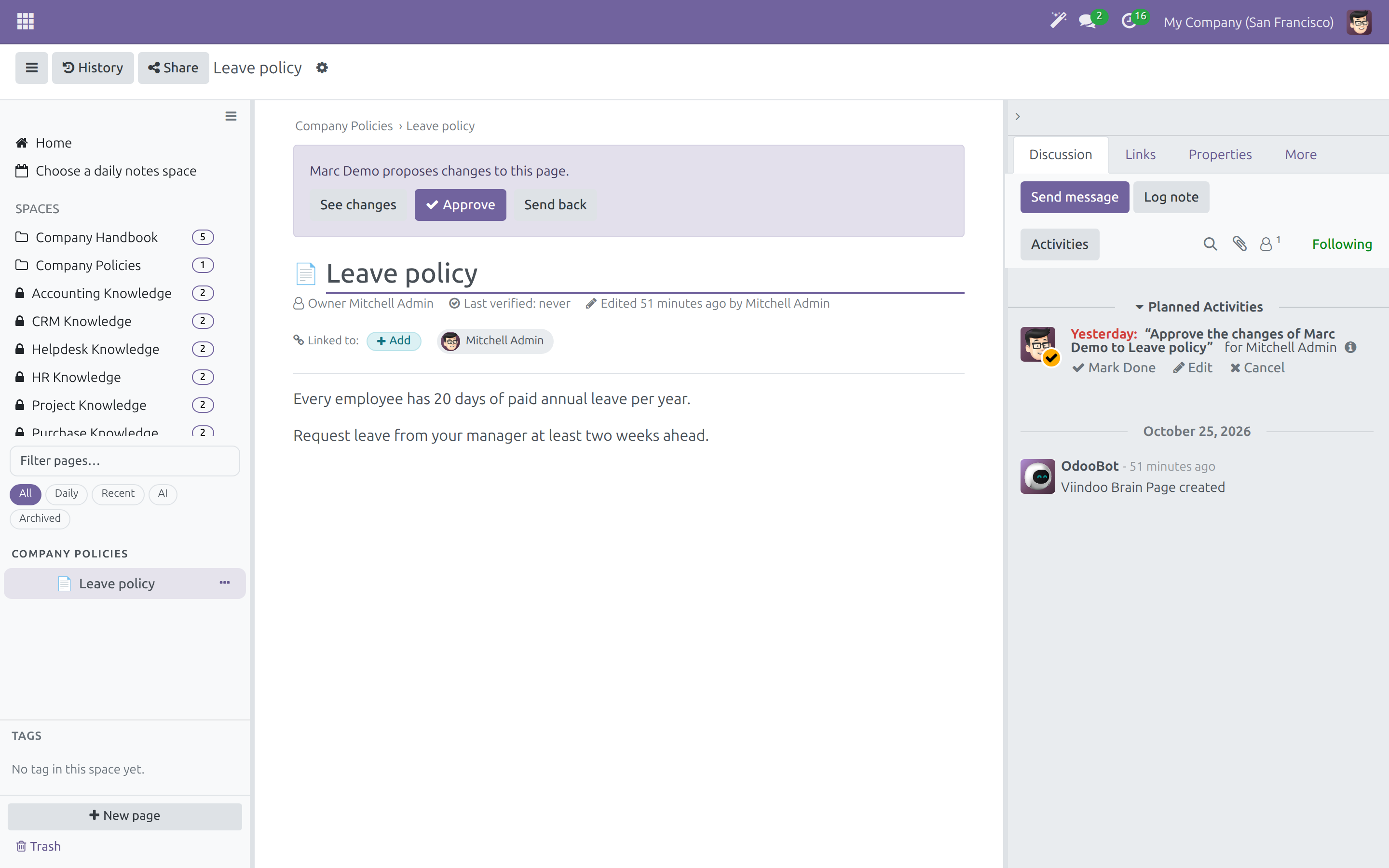The image size is (1389, 868).
Task: Open the gear settings next to Leave policy title
Action: tap(322, 68)
